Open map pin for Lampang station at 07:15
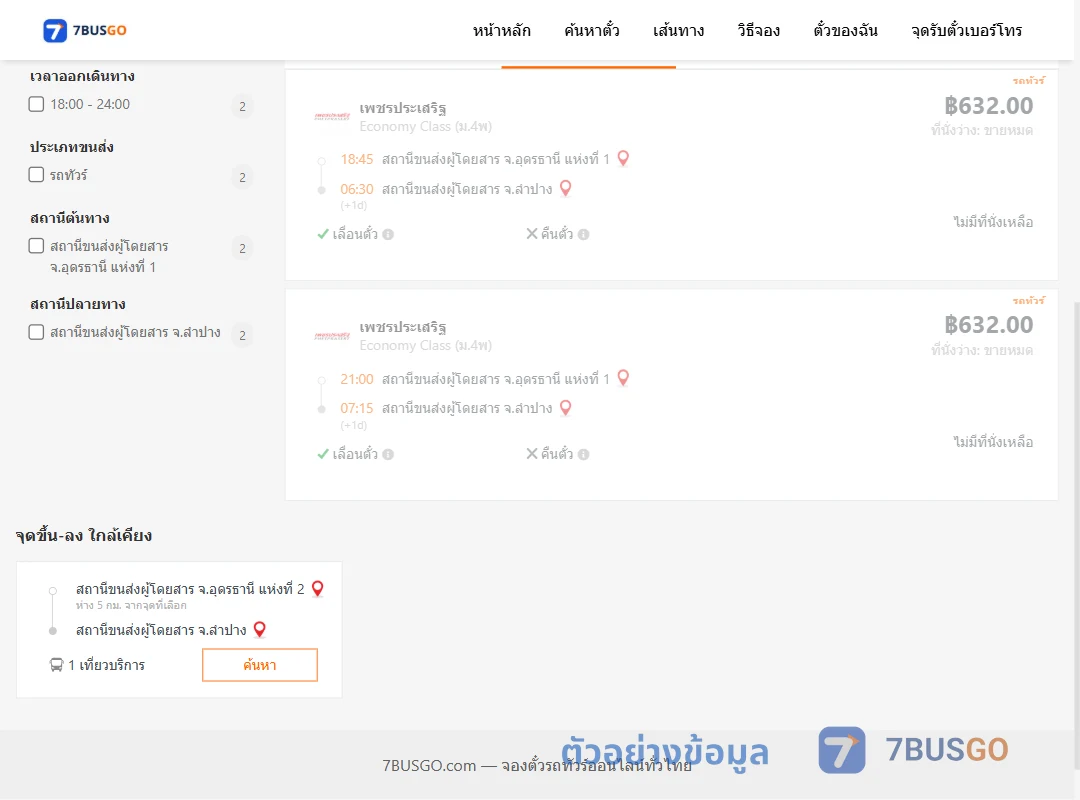Image resolution: width=1080 pixels, height=800 pixels. click(565, 408)
